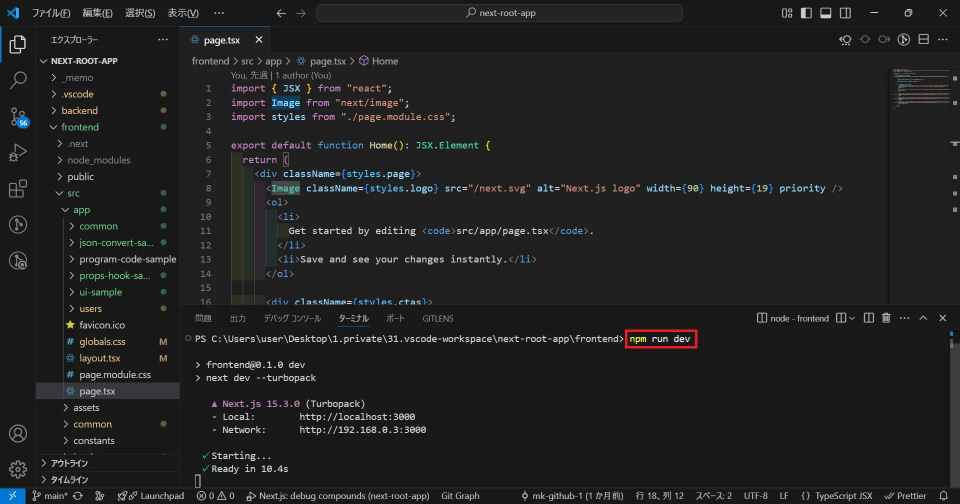Split the terminal
The image size is (960, 504).
coord(869,318)
